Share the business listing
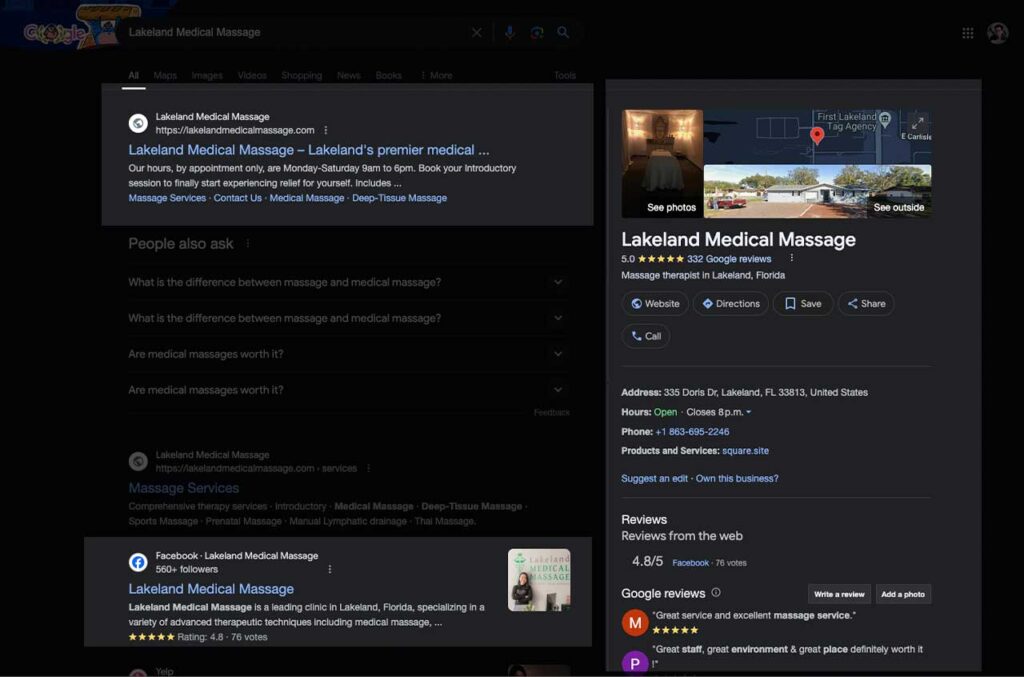The width and height of the screenshot is (1024, 677). click(866, 304)
